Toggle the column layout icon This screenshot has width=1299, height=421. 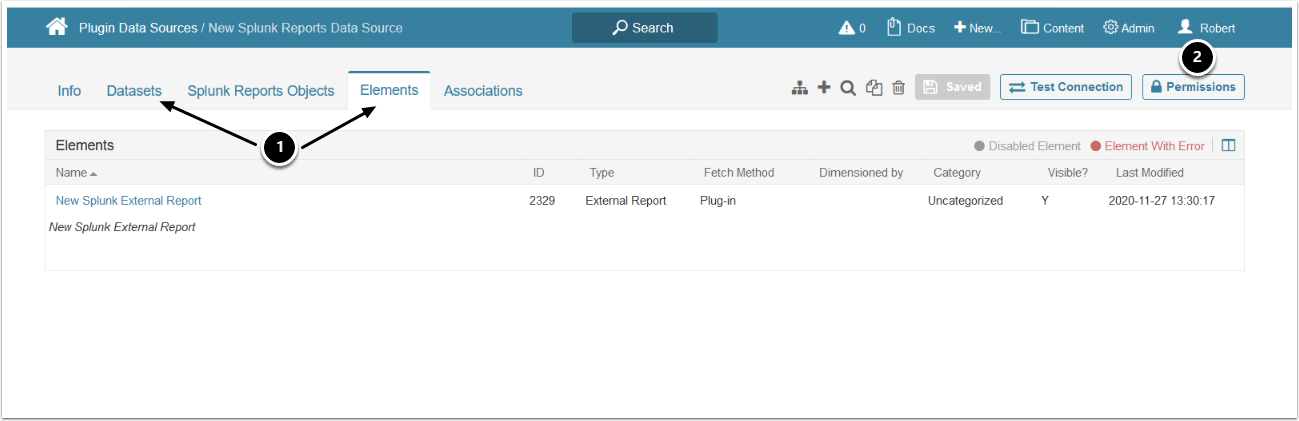click(1228, 145)
